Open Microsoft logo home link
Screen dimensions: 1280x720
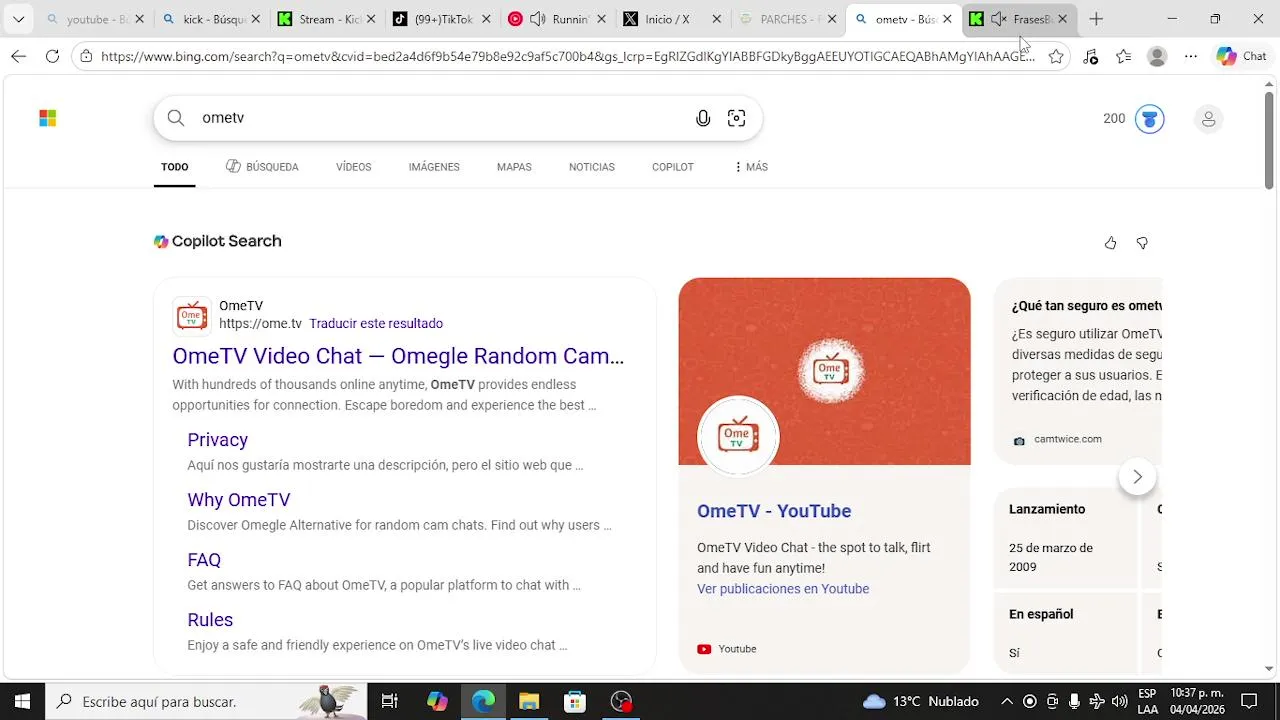pos(47,118)
